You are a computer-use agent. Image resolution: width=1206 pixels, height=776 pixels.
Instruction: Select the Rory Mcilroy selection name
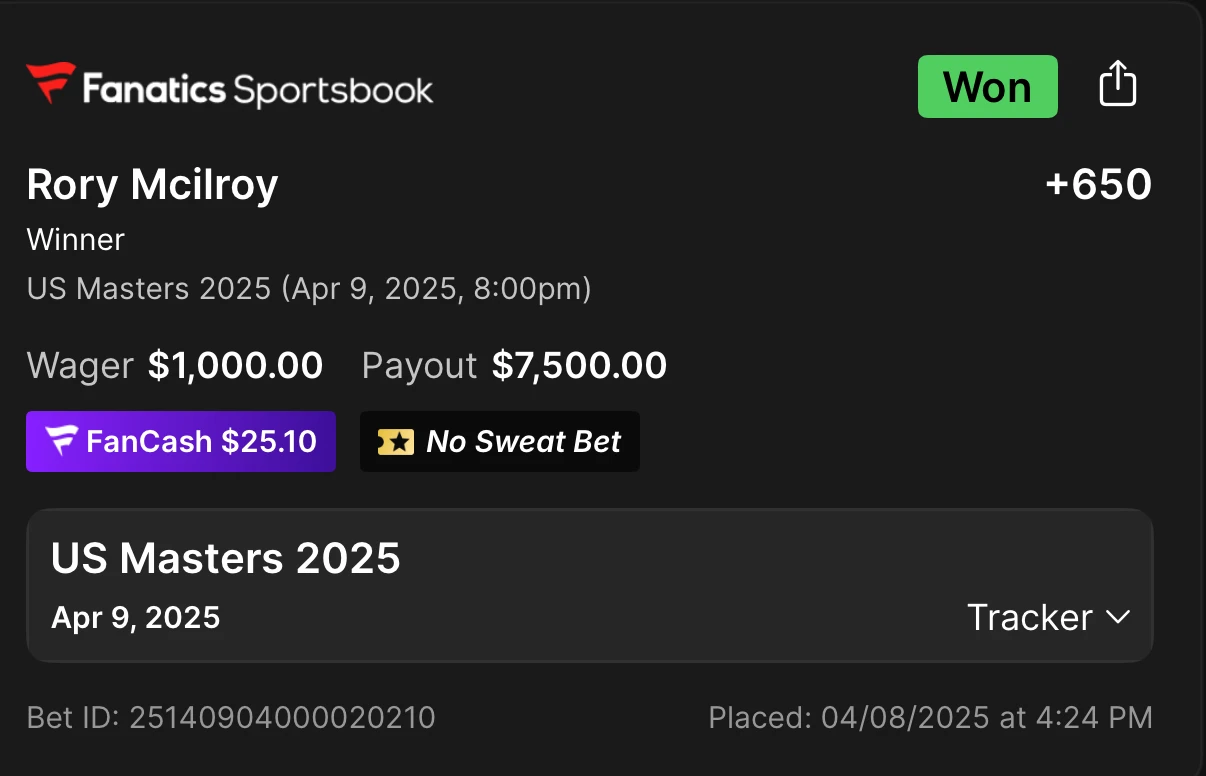[152, 185]
